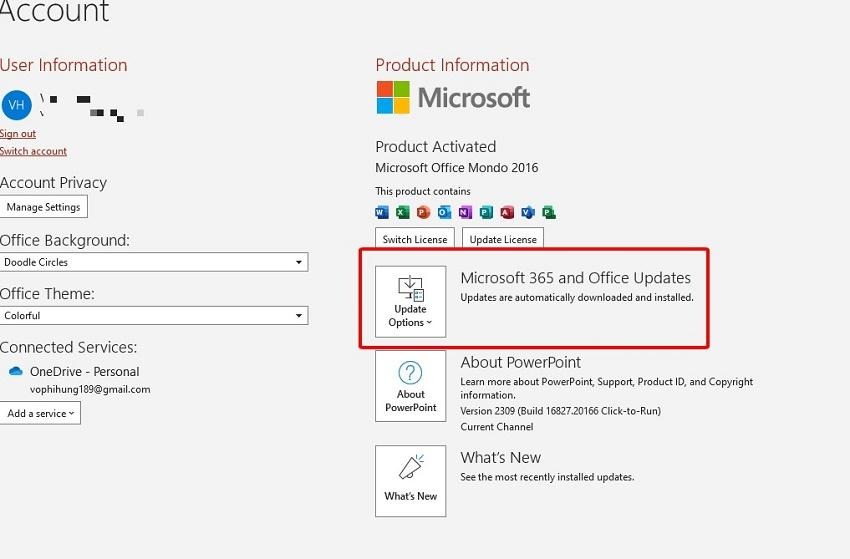
Task: Click the VH user avatar
Action: (x=17, y=105)
